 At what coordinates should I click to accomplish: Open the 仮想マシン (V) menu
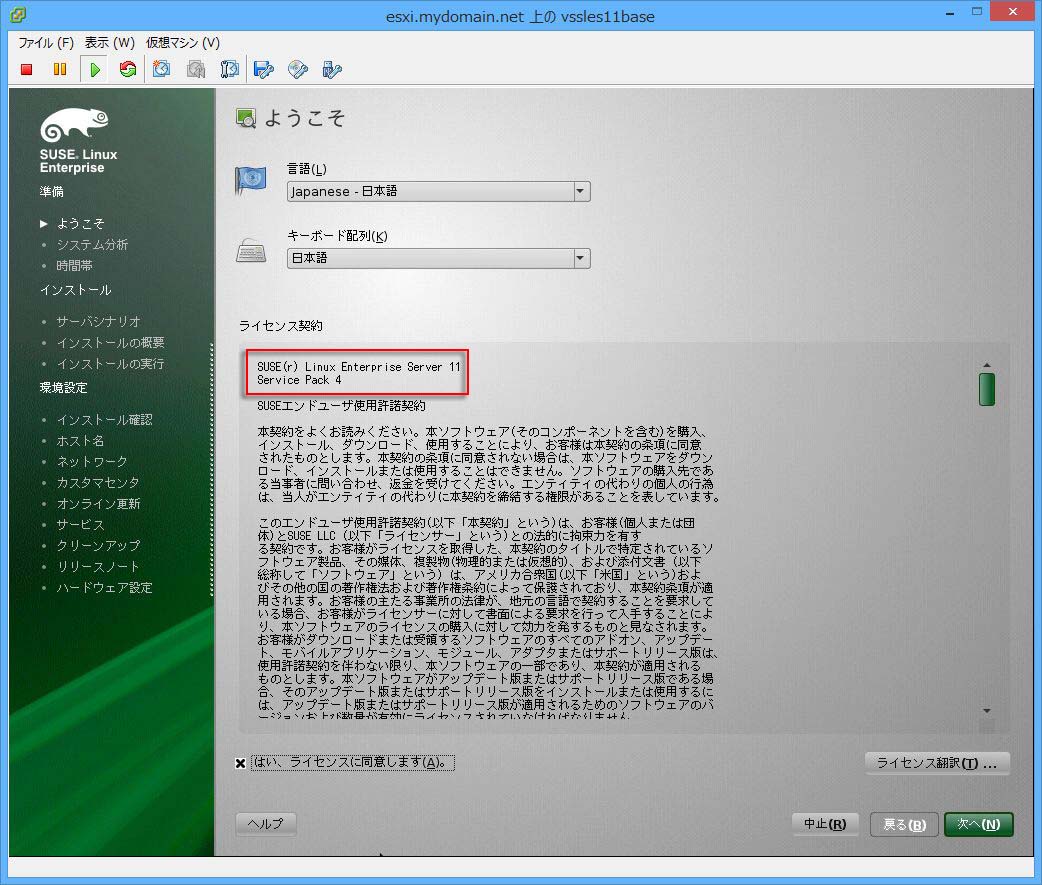point(183,43)
